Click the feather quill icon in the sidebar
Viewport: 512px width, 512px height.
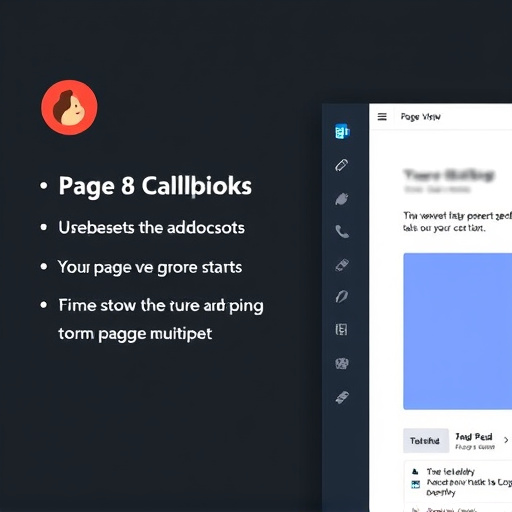pos(342,296)
